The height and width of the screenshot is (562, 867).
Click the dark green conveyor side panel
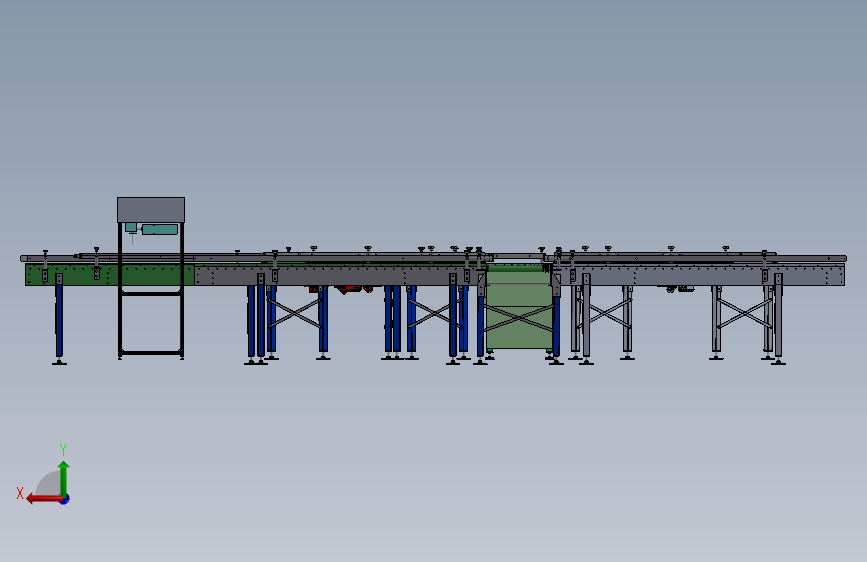[109, 274]
